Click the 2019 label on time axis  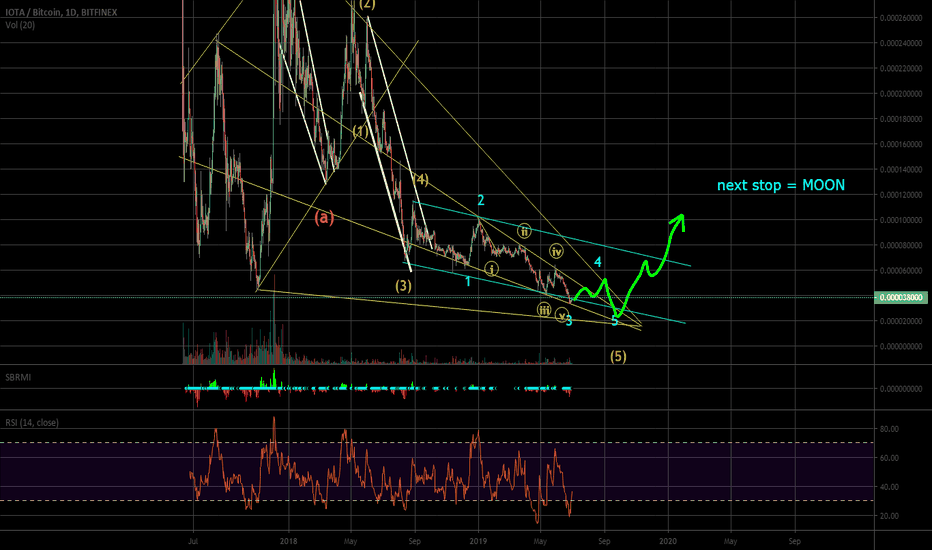[478, 541]
